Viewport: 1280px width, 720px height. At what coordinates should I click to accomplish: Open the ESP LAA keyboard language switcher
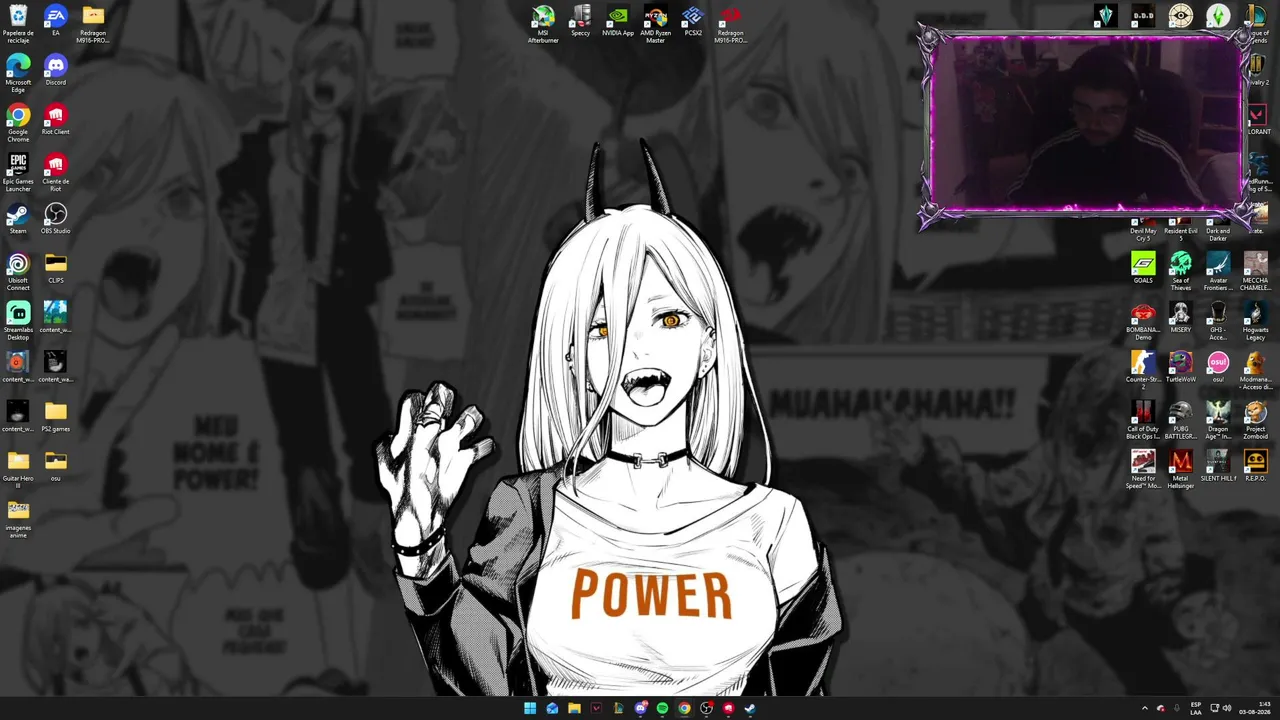(1196, 708)
